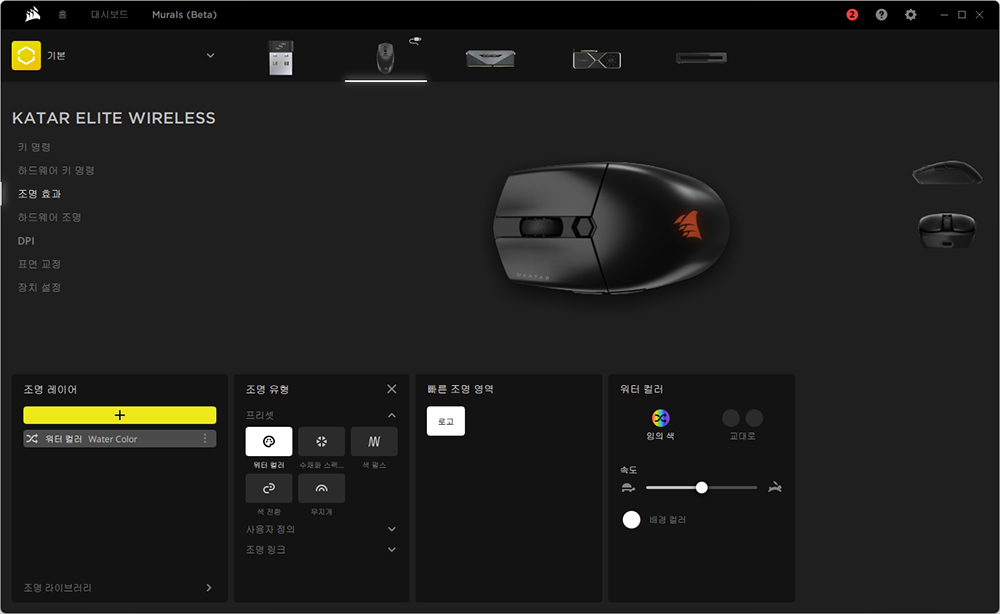The height and width of the screenshot is (614, 1000).
Task: Click the fast rabbit speed icon
Action: pos(775,488)
